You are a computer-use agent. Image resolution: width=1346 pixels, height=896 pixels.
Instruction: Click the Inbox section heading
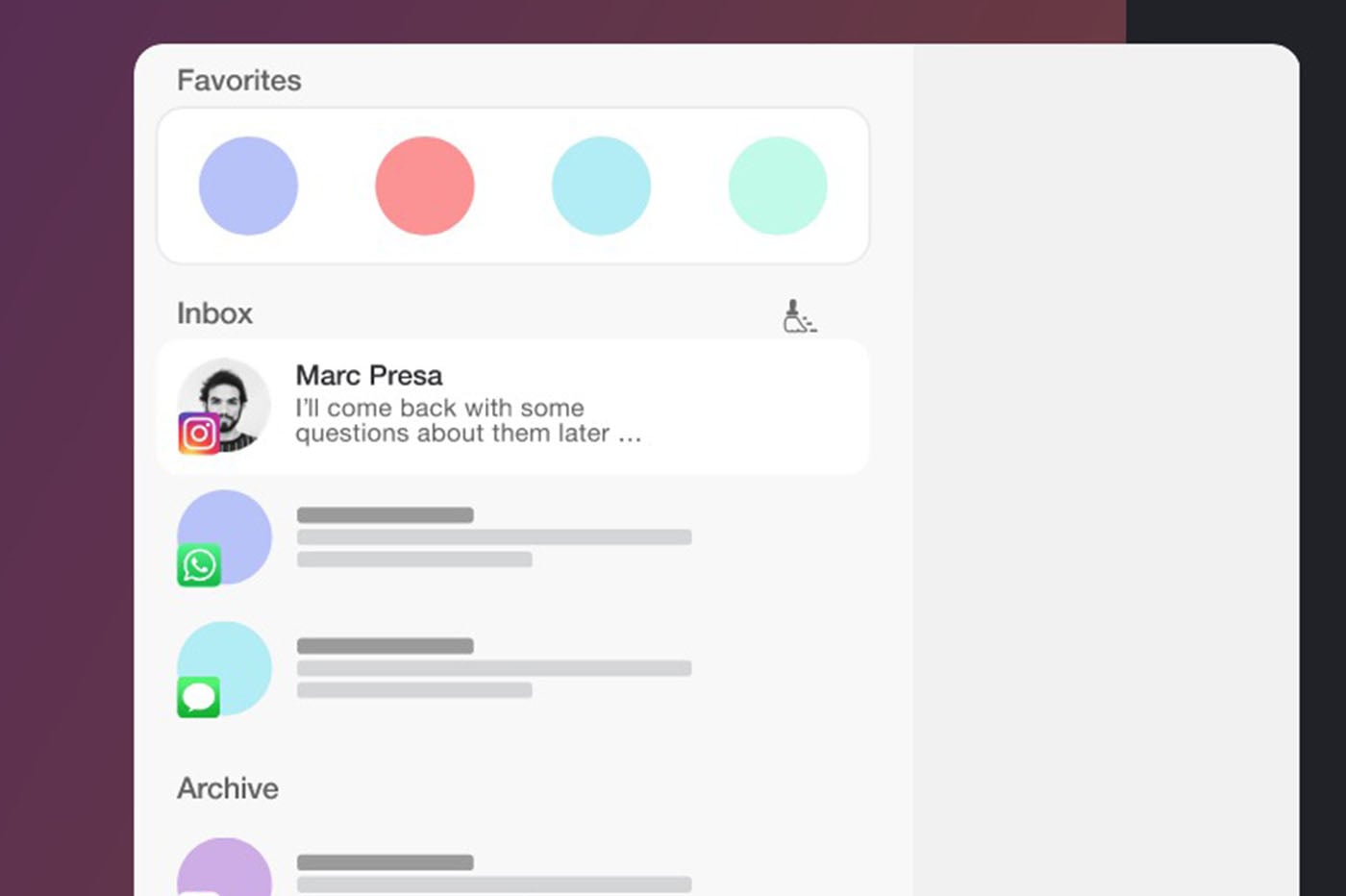point(214,313)
